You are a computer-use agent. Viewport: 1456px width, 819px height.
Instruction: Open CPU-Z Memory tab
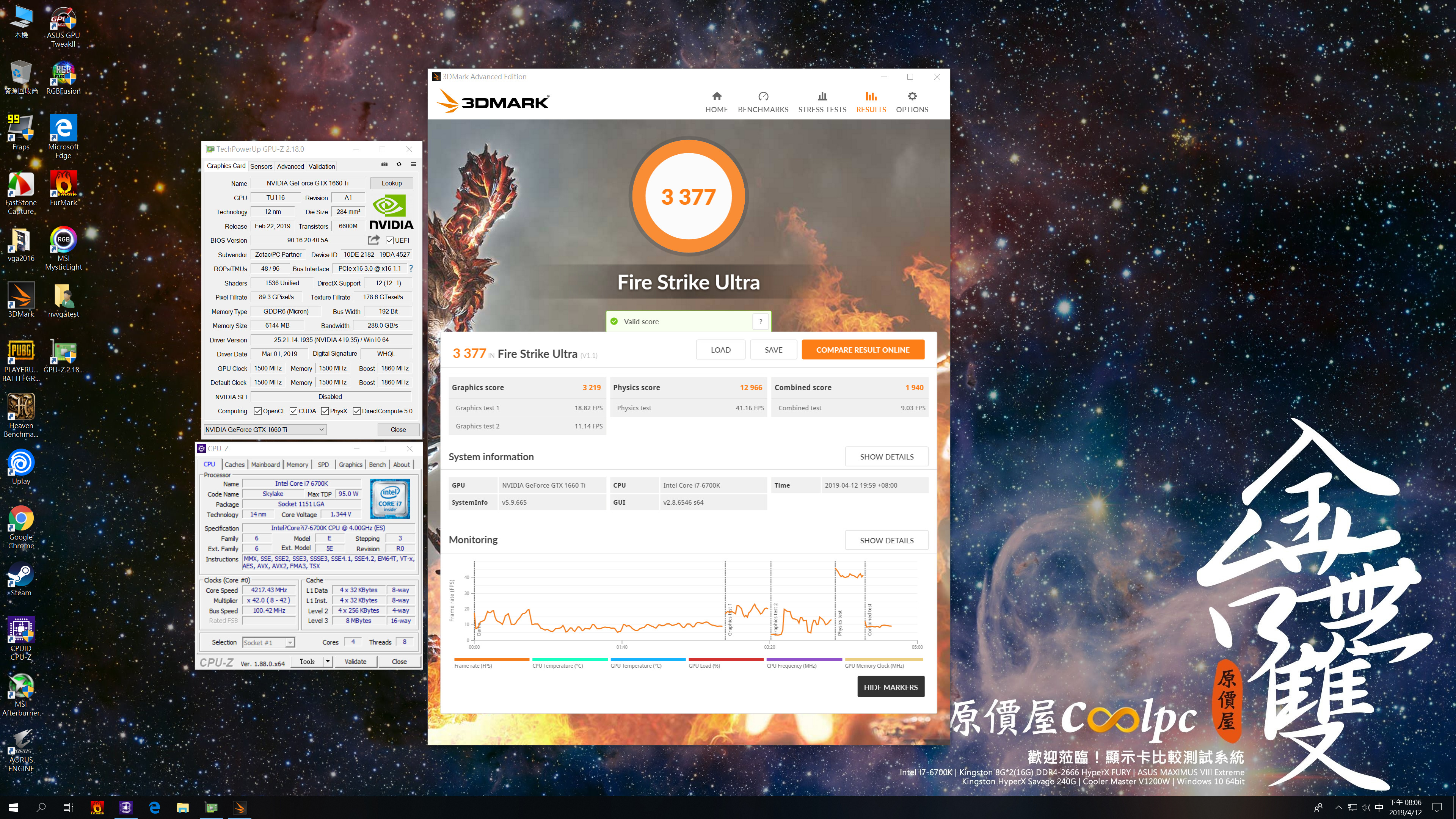(297, 464)
